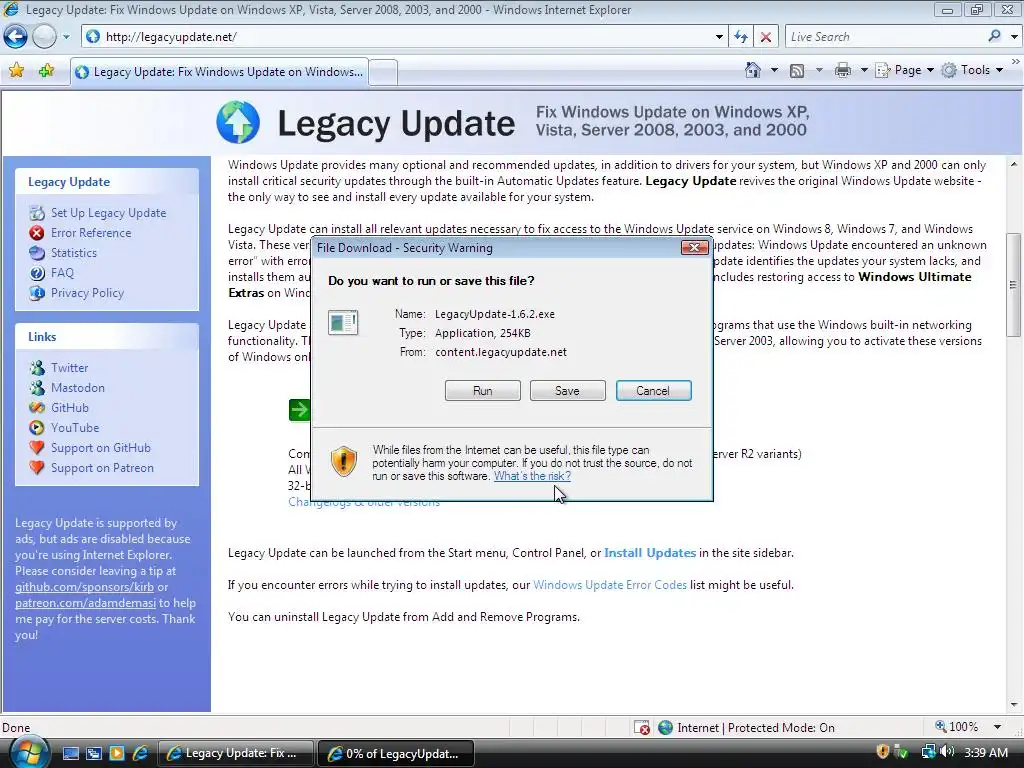Click the volume speaker tray icon
This screenshot has width=1024, height=768.
947,752
